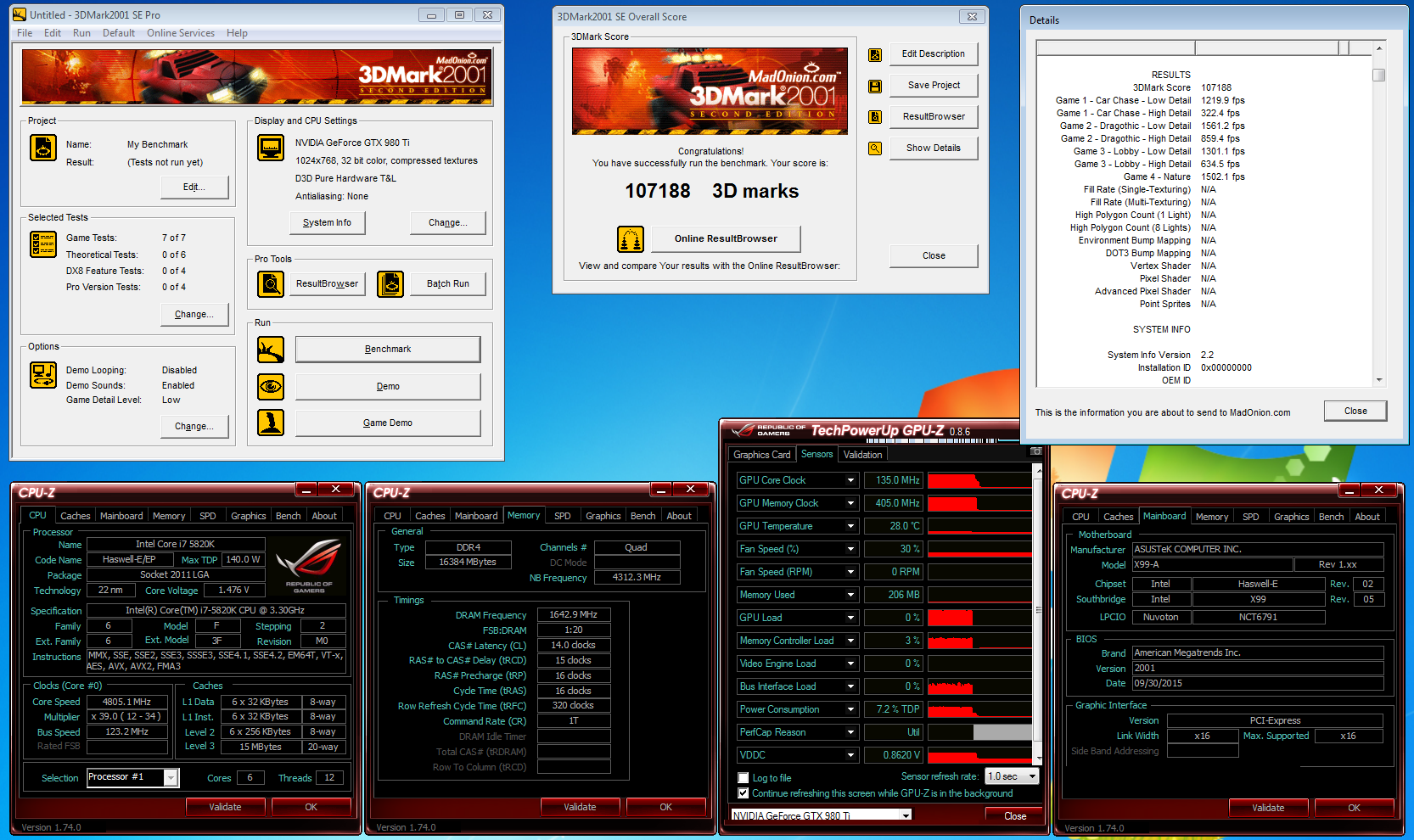The height and width of the screenshot is (840, 1414).
Task: Click the System Info button
Action: [327, 223]
